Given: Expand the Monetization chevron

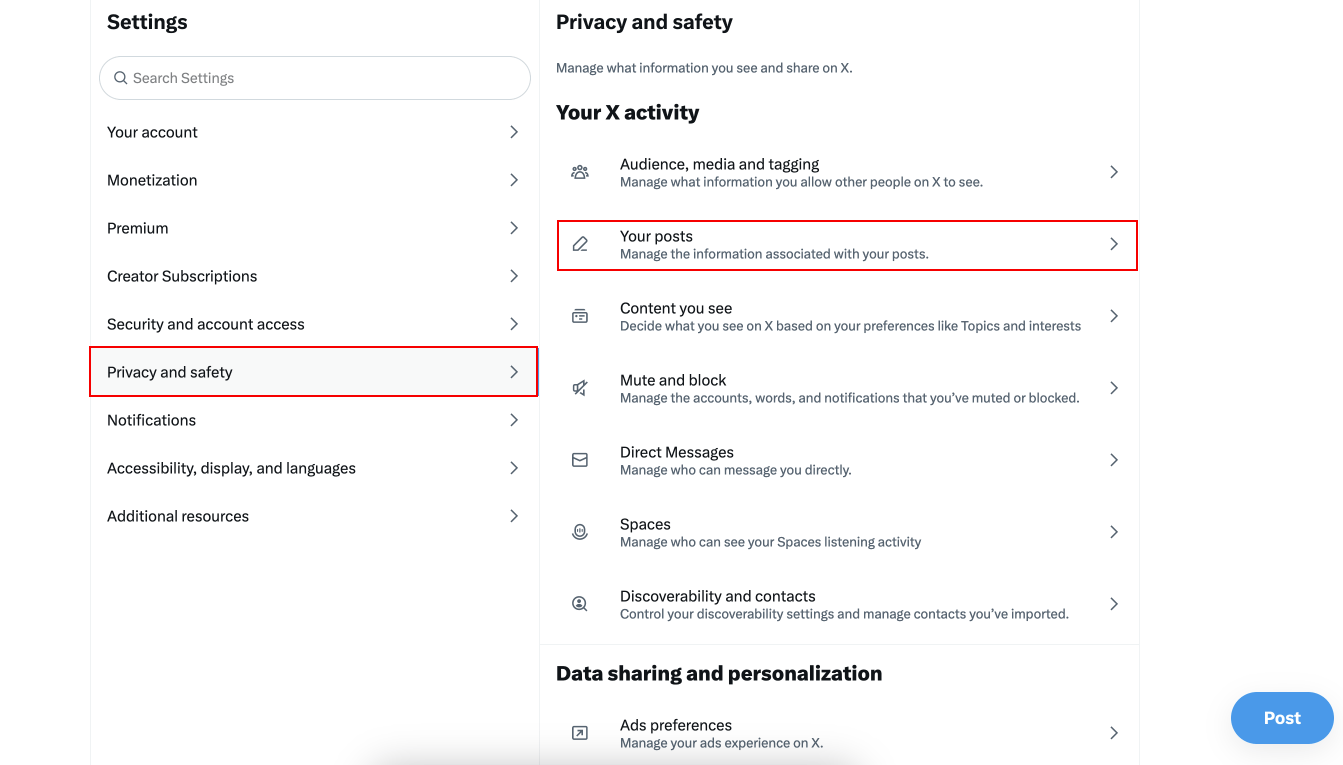Looking at the screenshot, I should click(513, 179).
